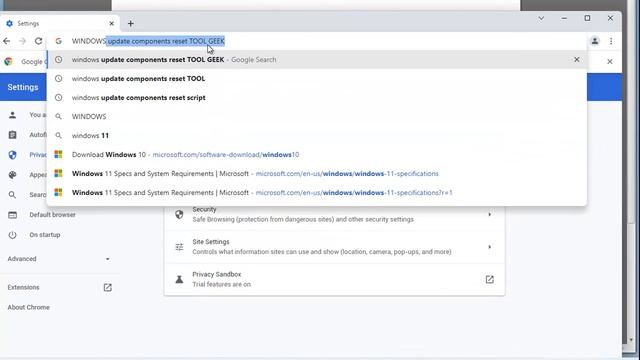The image size is (640, 360).
Task: Click the Extensions external-link icon
Action: pyautogui.click(x=107, y=287)
